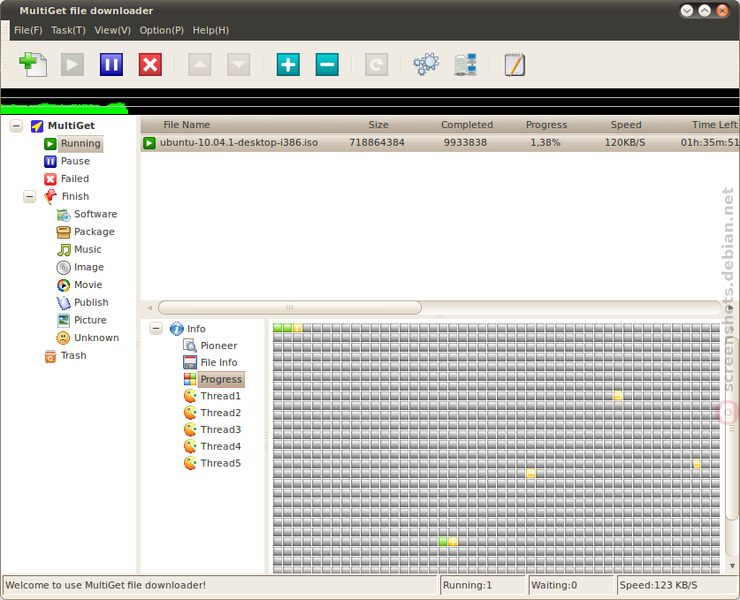
Task: Pause the task with blue pause icon
Action: pyautogui.click(x=111, y=64)
